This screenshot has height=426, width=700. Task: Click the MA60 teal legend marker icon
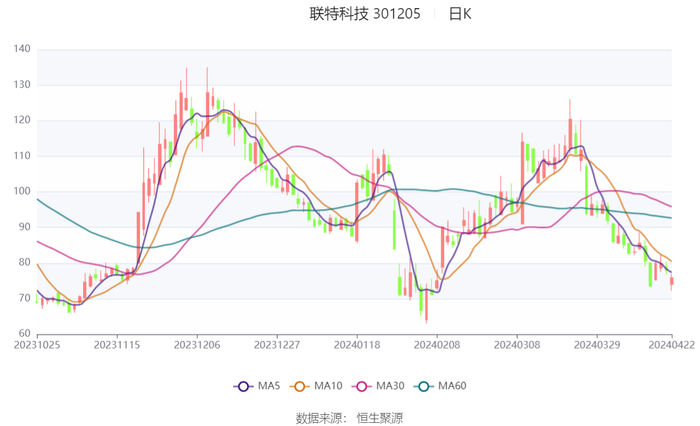pyautogui.click(x=427, y=386)
